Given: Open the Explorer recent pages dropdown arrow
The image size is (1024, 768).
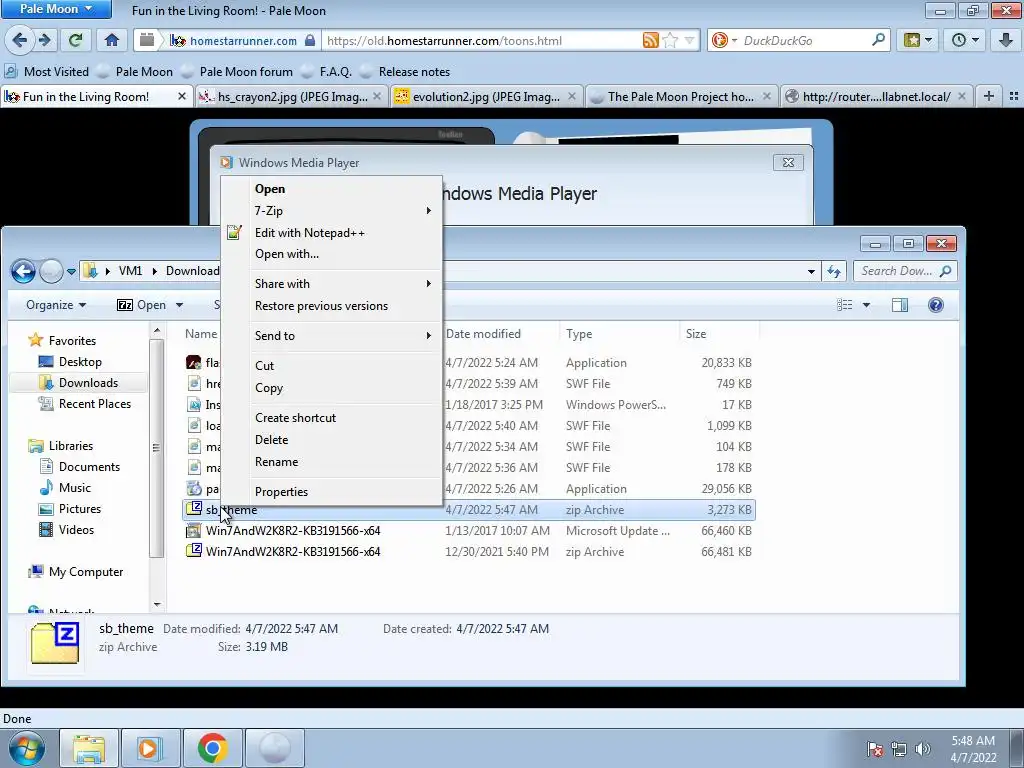Looking at the screenshot, I should click(71, 272).
